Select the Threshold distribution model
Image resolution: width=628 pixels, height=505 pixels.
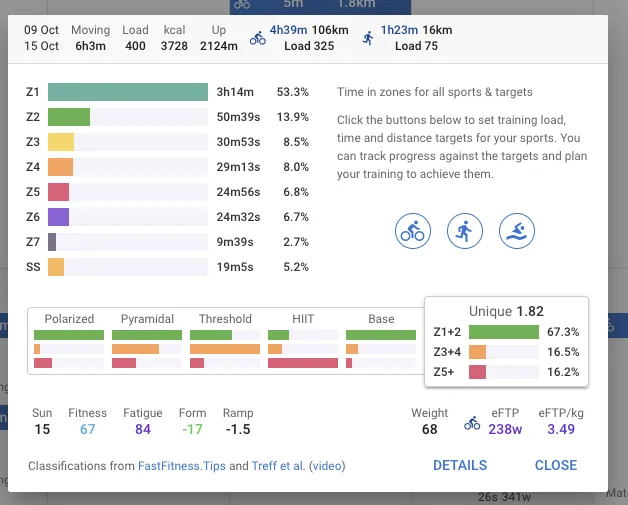[x=225, y=341]
